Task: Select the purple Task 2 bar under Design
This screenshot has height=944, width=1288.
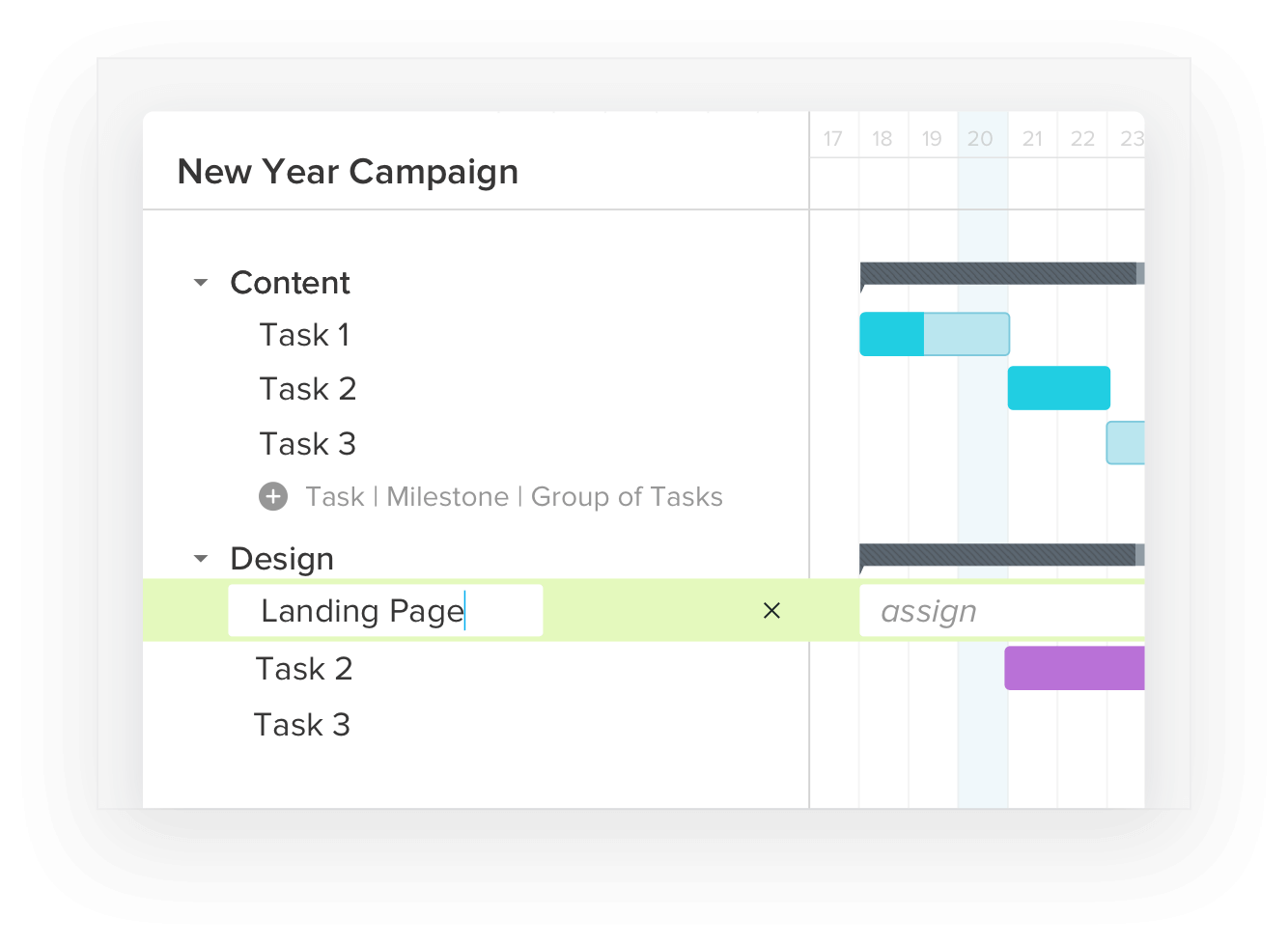Action: 1074,667
